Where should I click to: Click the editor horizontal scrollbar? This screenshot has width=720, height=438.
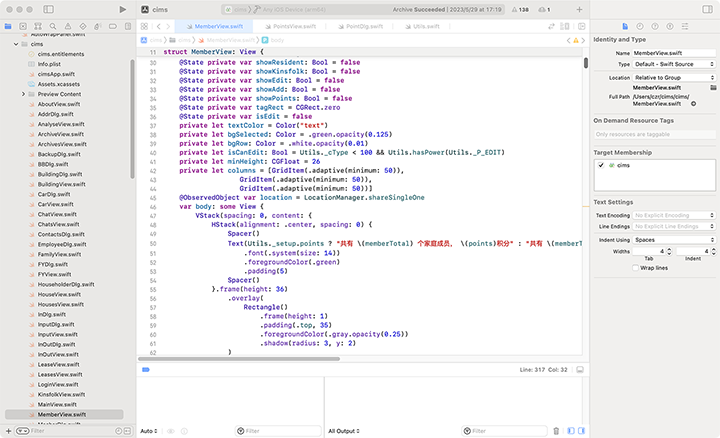pos(239,359)
